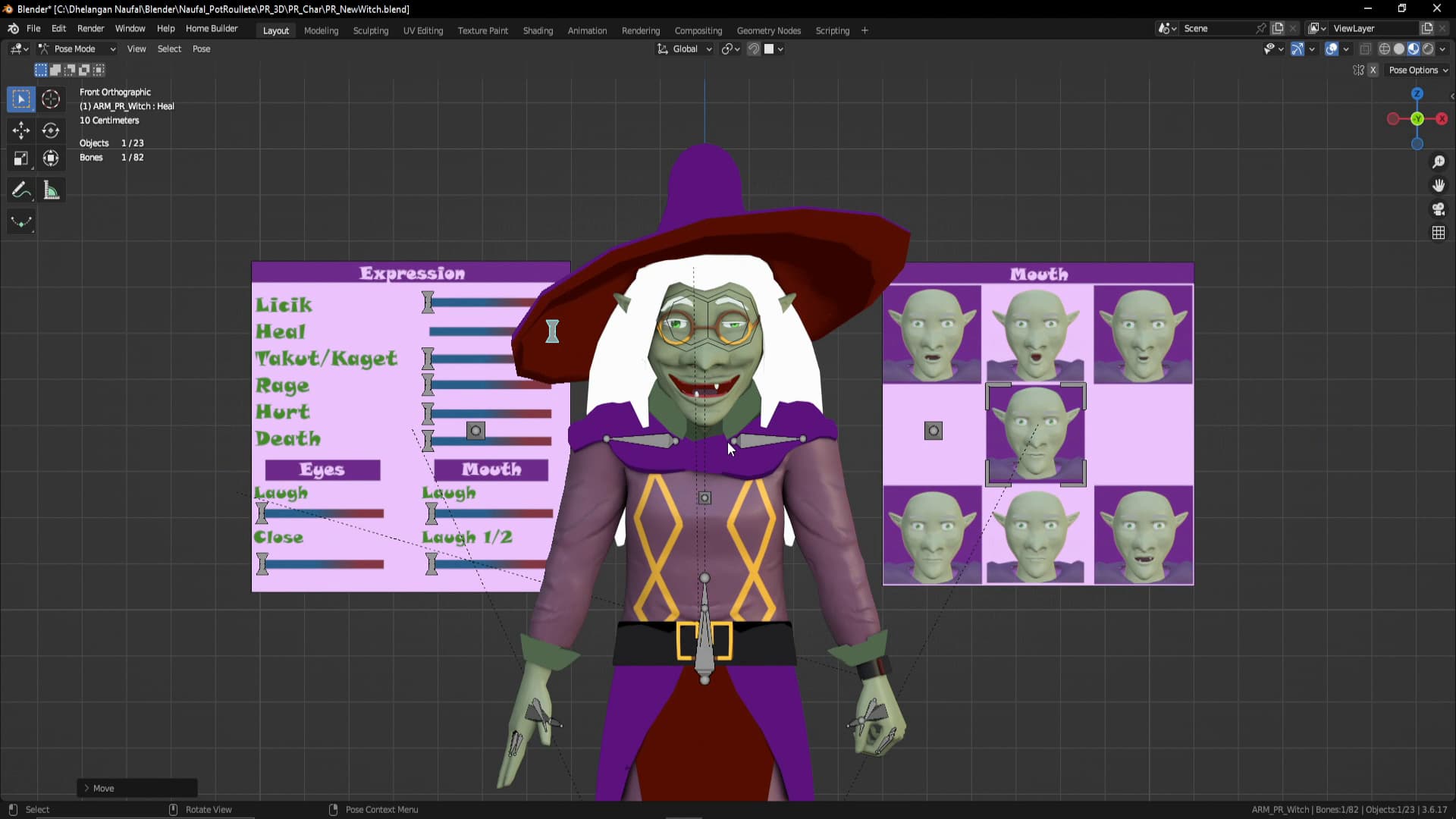Activate the Rotate tool

coord(51,130)
